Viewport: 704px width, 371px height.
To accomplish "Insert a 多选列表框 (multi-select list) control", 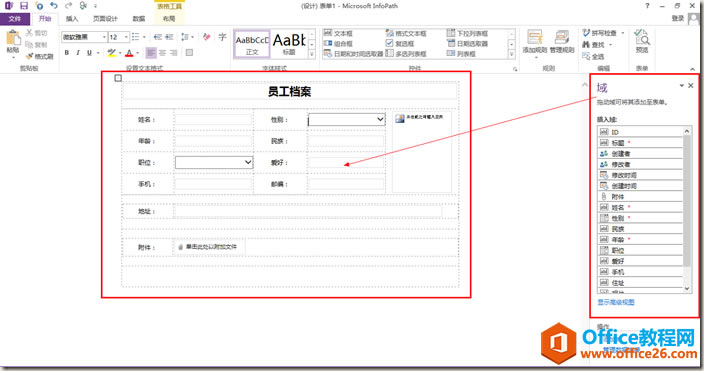I will tap(406, 54).
